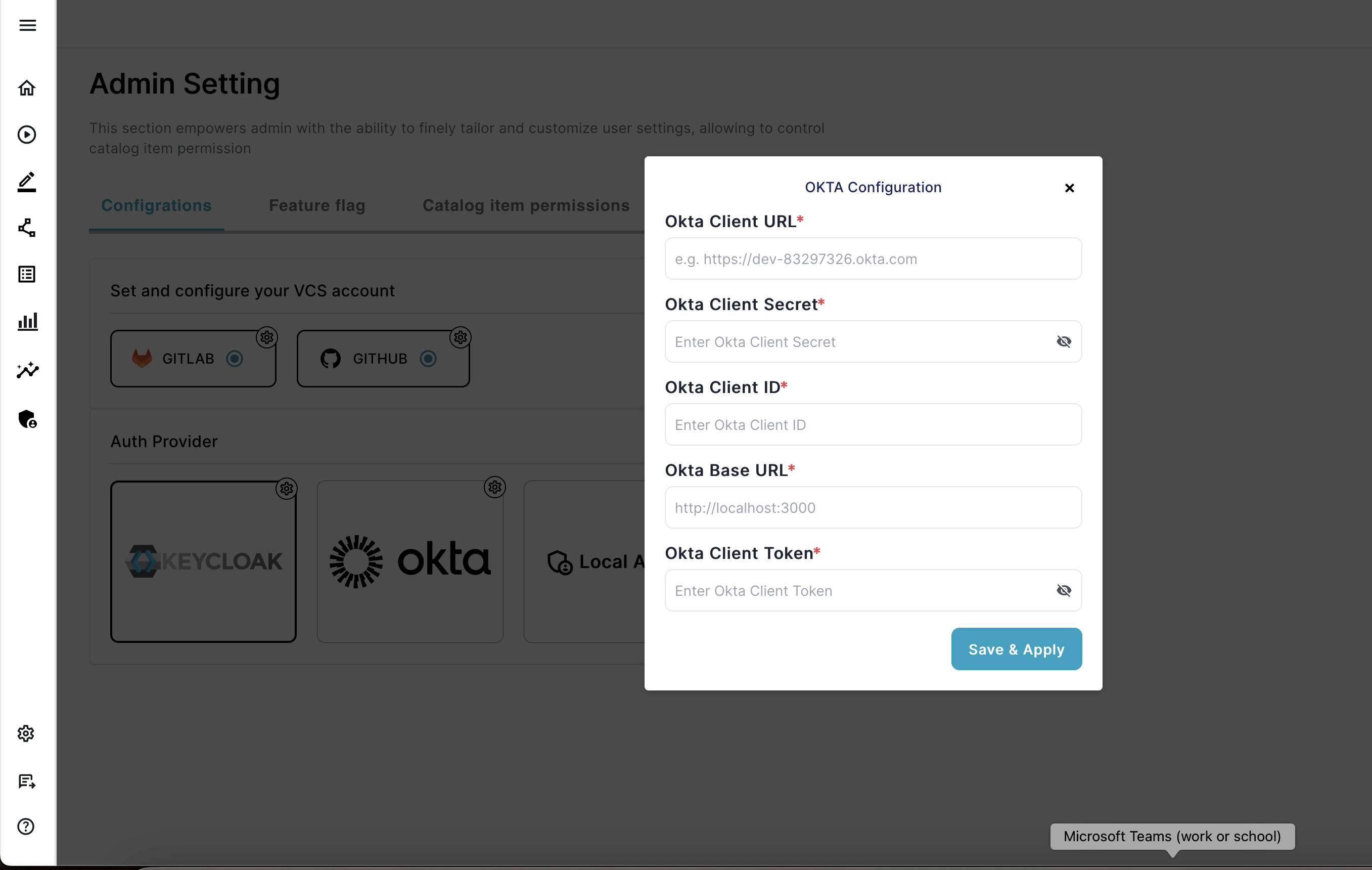This screenshot has width=1372, height=870.
Task: Go to Home via sidebar icon
Action: pyautogui.click(x=27, y=88)
